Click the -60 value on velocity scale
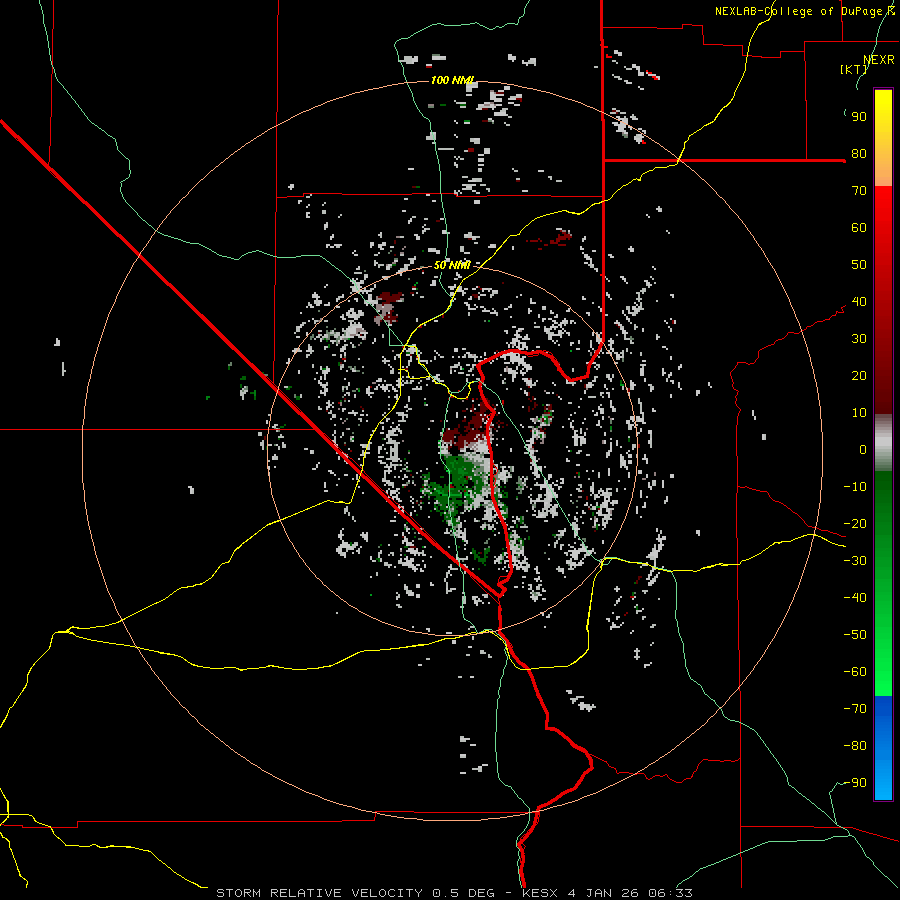The height and width of the screenshot is (900, 900). click(x=855, y=672)
